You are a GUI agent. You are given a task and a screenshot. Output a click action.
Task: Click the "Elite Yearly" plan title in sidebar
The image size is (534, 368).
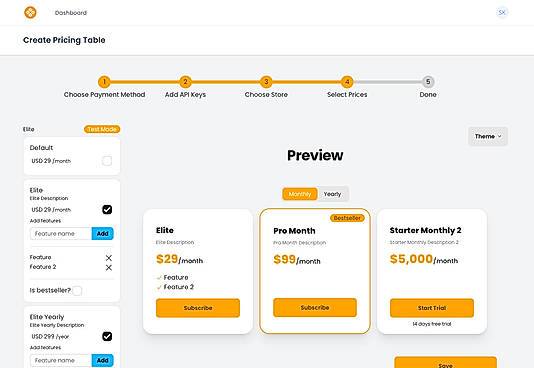47,317
